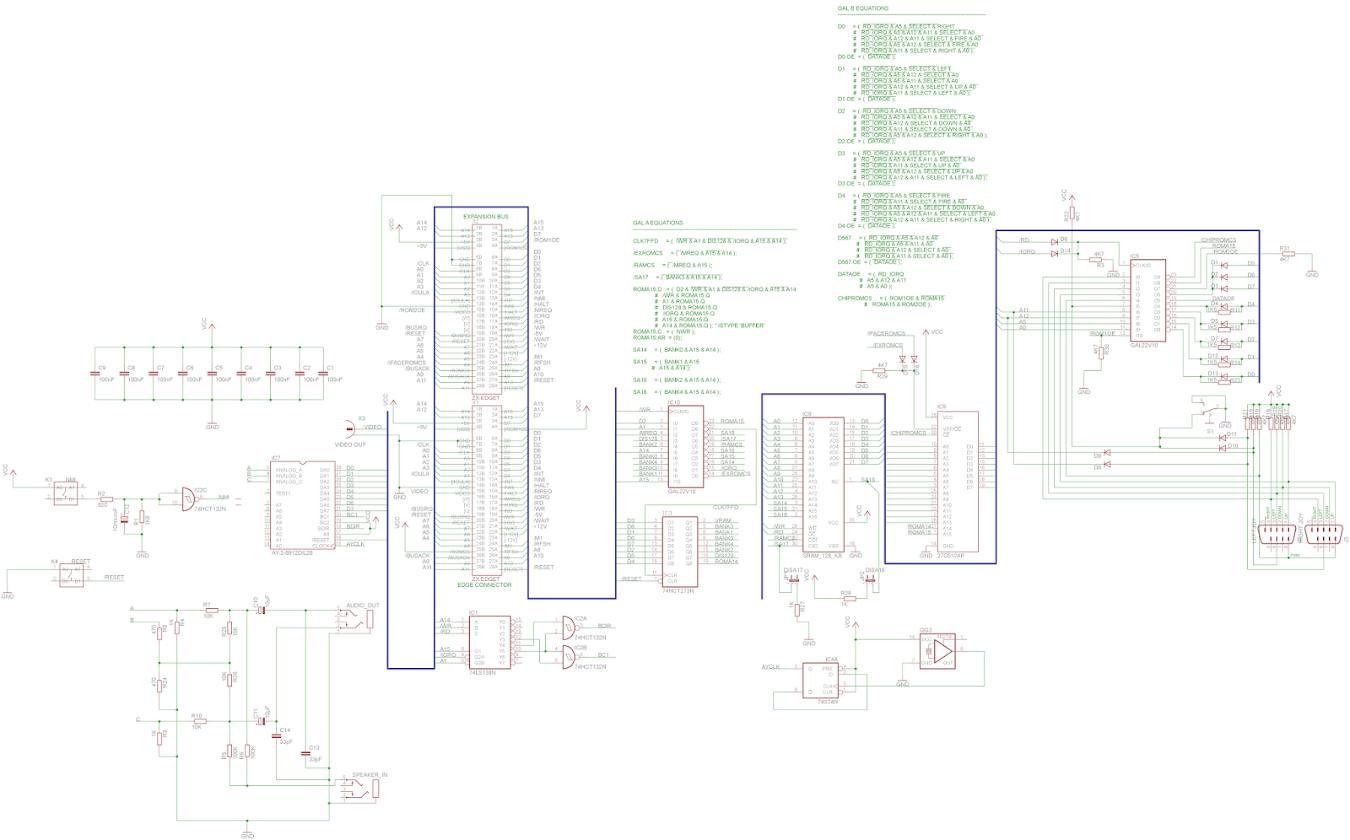Select resistor R31 4K7
Screen dimensions: 1350x840
click(1286, 253)
